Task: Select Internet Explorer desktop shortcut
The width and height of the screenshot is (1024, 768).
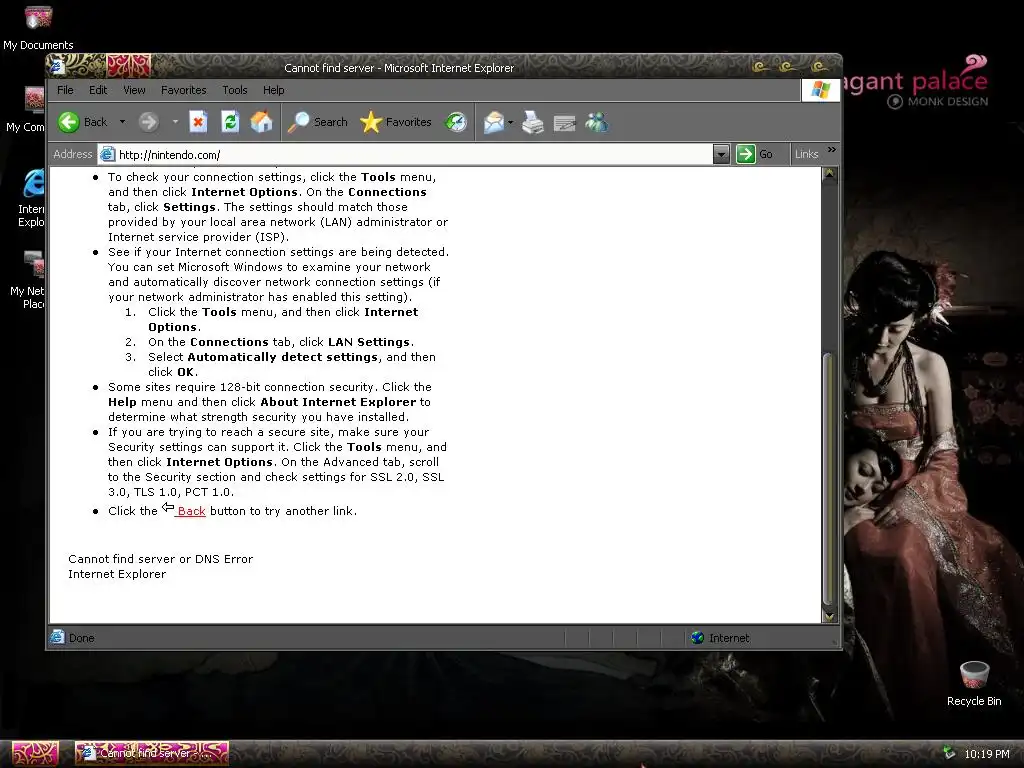Action: [31, 198]
